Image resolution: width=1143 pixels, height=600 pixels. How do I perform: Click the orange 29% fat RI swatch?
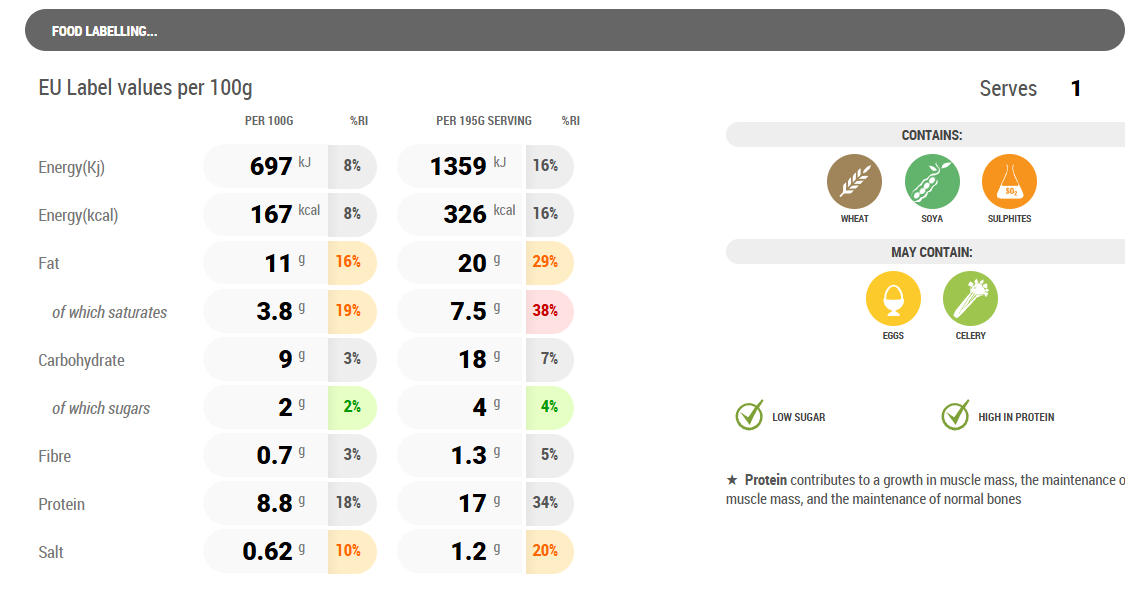click(546, 263)
